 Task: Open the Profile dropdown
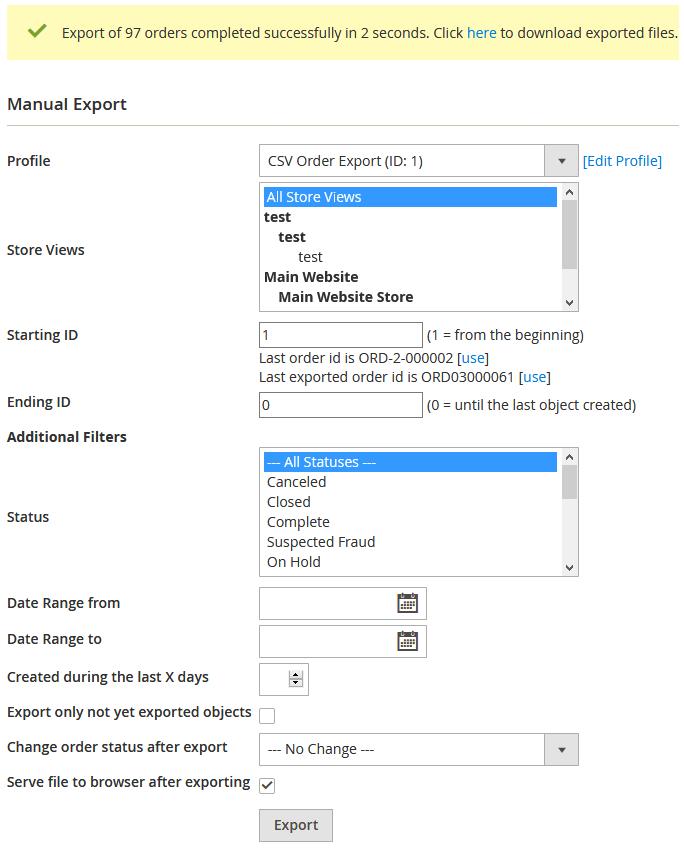419,161
